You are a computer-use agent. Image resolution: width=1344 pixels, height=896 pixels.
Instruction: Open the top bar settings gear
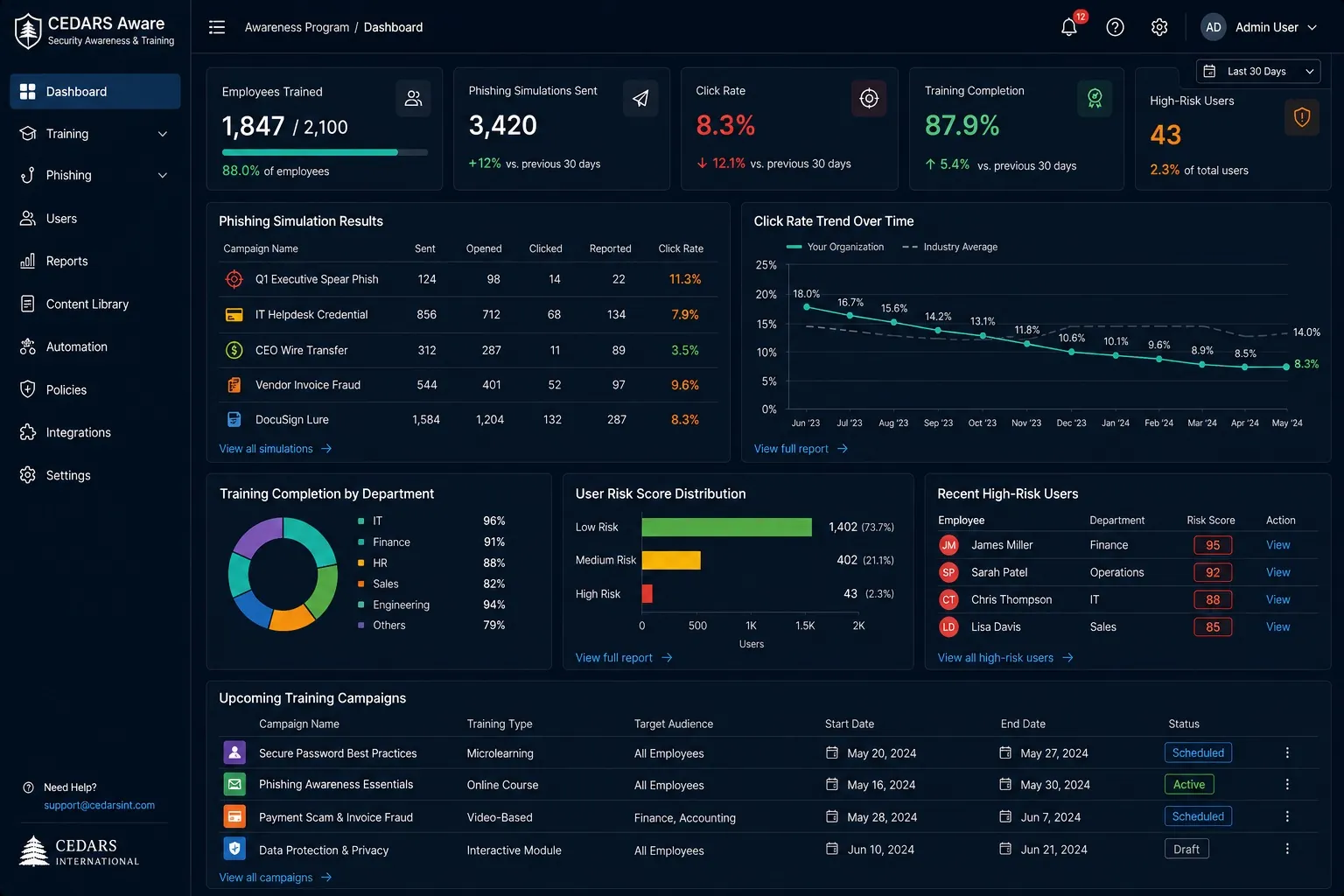click(x=1159, y=27)
